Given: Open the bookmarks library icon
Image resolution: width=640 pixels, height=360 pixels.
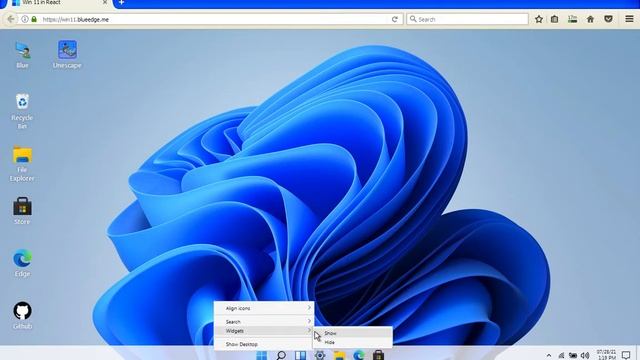Looking at the screenshot, I should point(554,19).
